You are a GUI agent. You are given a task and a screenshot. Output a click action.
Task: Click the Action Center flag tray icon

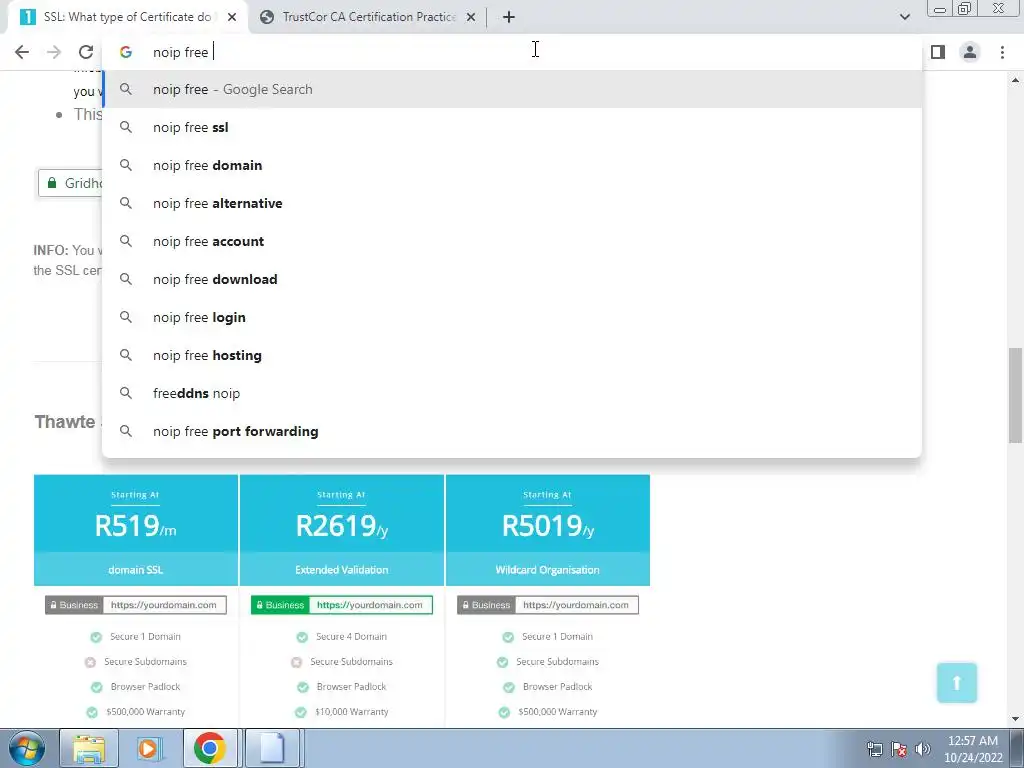pyautogui.click(x=899, y=749)
